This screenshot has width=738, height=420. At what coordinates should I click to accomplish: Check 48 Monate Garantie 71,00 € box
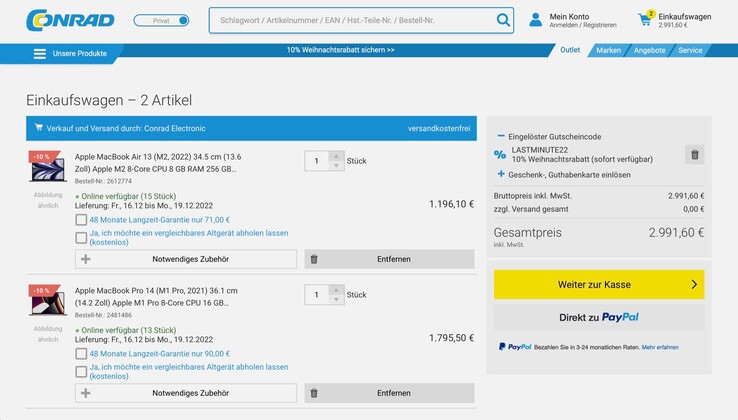(x=81, y=220)
